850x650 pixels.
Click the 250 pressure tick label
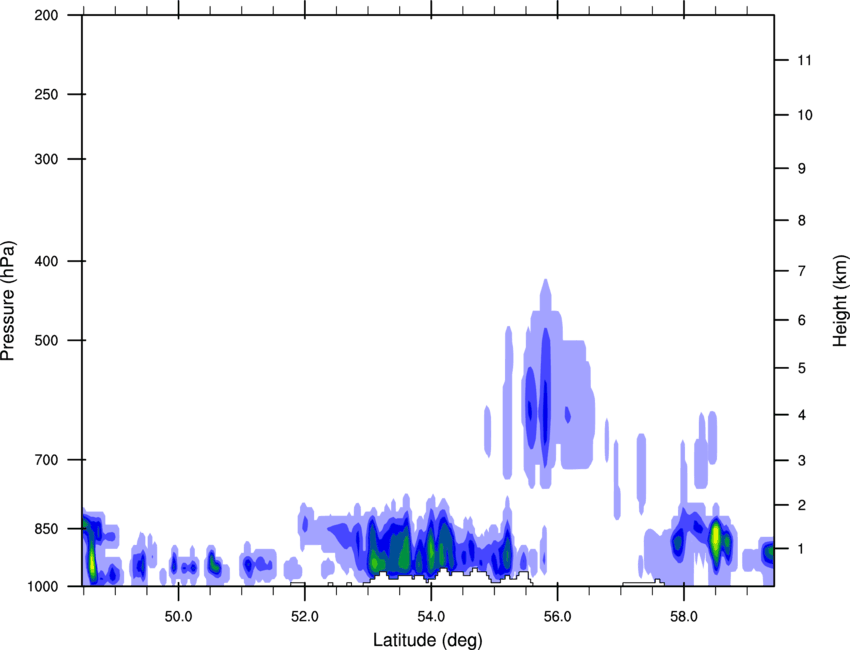coord(46,94)
